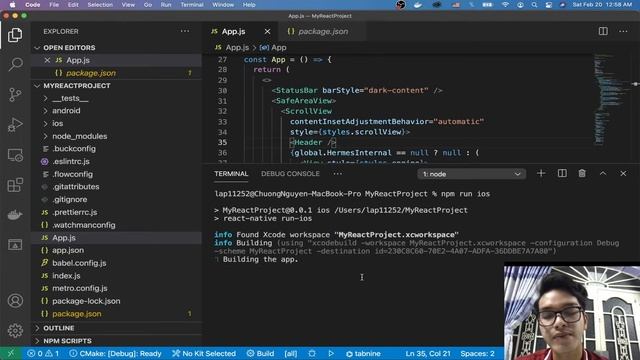The height and width of the screenshot is (360, 640).
Task: Open the Explorer view in activity bar
Action: [15, 35]
